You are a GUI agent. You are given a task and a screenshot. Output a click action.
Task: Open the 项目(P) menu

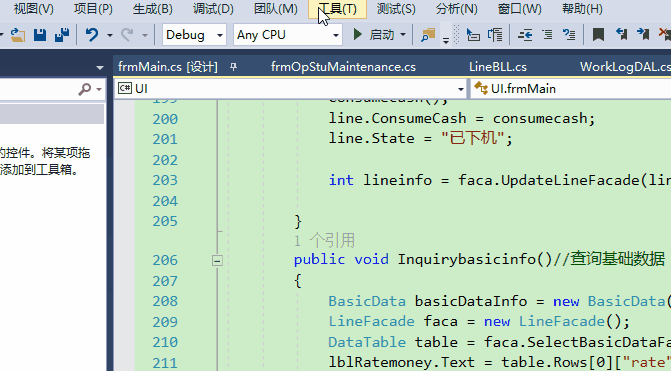(x=93, y=9)
